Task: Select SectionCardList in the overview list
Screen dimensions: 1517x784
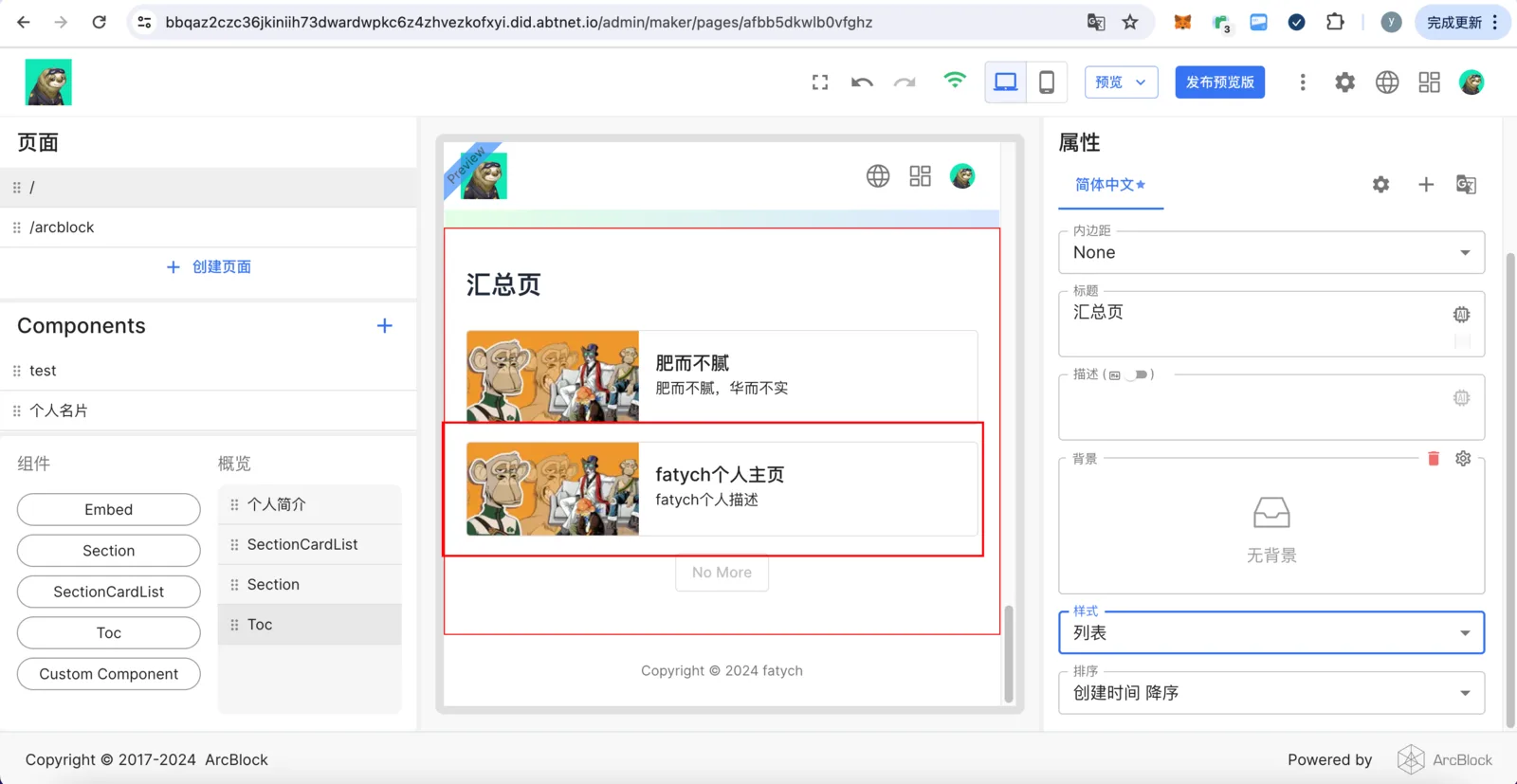Action: tap(310, 544)
